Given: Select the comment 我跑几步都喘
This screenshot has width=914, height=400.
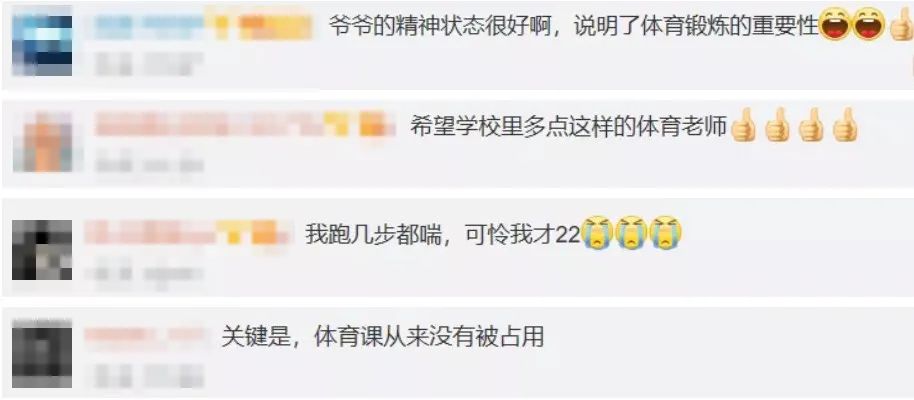Looking at the screenshot, I should (371, 234).
